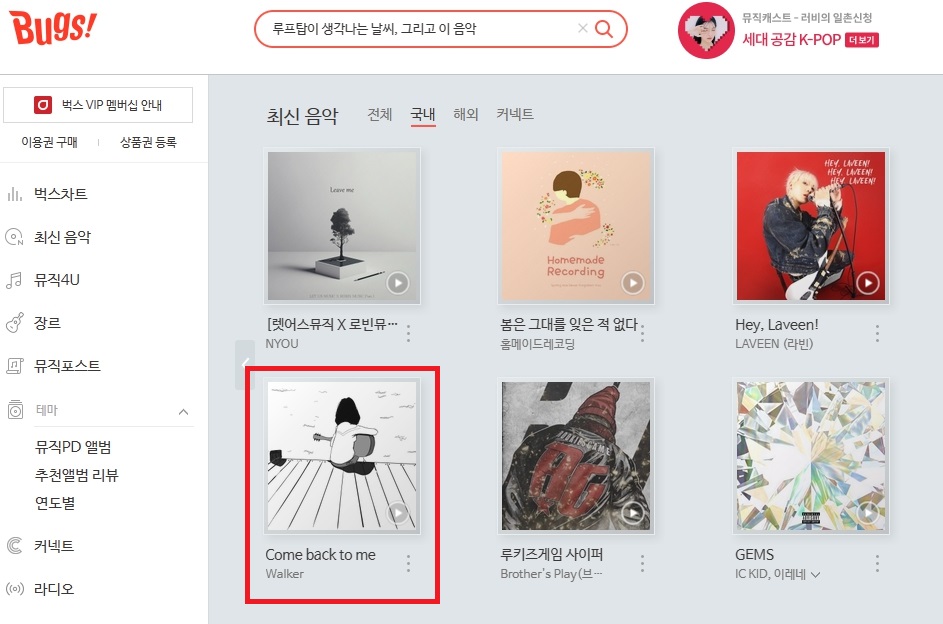This screenshot has width=943, height=624.
Task: Switch to the 해외 tab
Action: pyautogui.click(x=465, y=114)
